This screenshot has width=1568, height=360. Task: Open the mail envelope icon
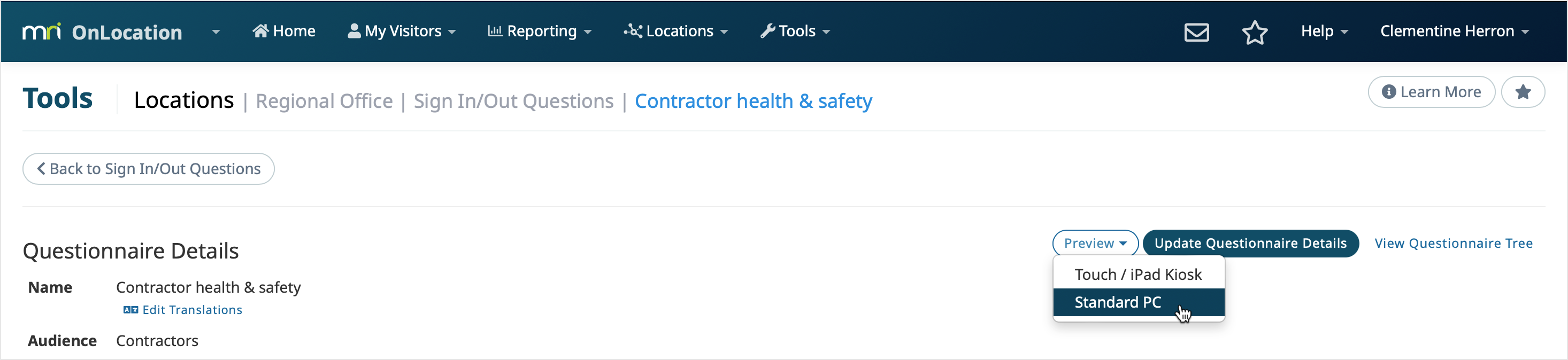point(1196,32)
